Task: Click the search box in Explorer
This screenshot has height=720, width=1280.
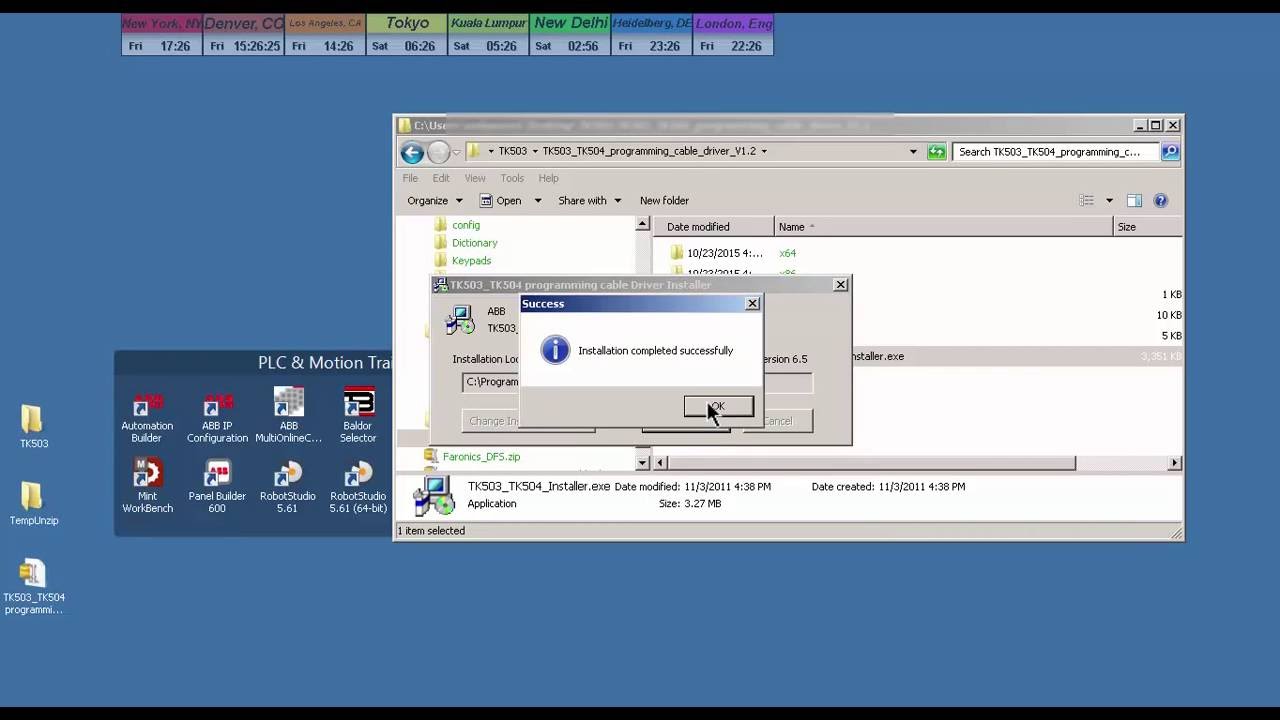Action: pos(1056,152)
